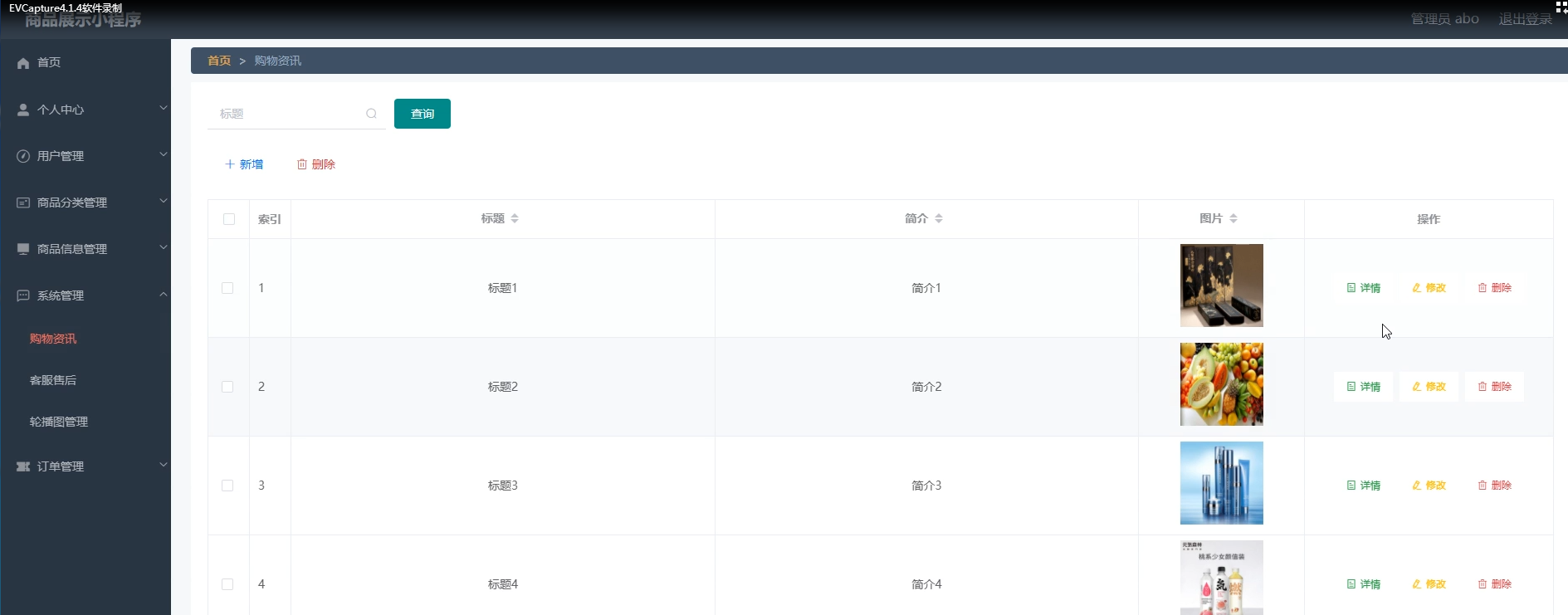Click the 标题3 cell text
Screen dimensions: 1568x615
coord(503,486)
